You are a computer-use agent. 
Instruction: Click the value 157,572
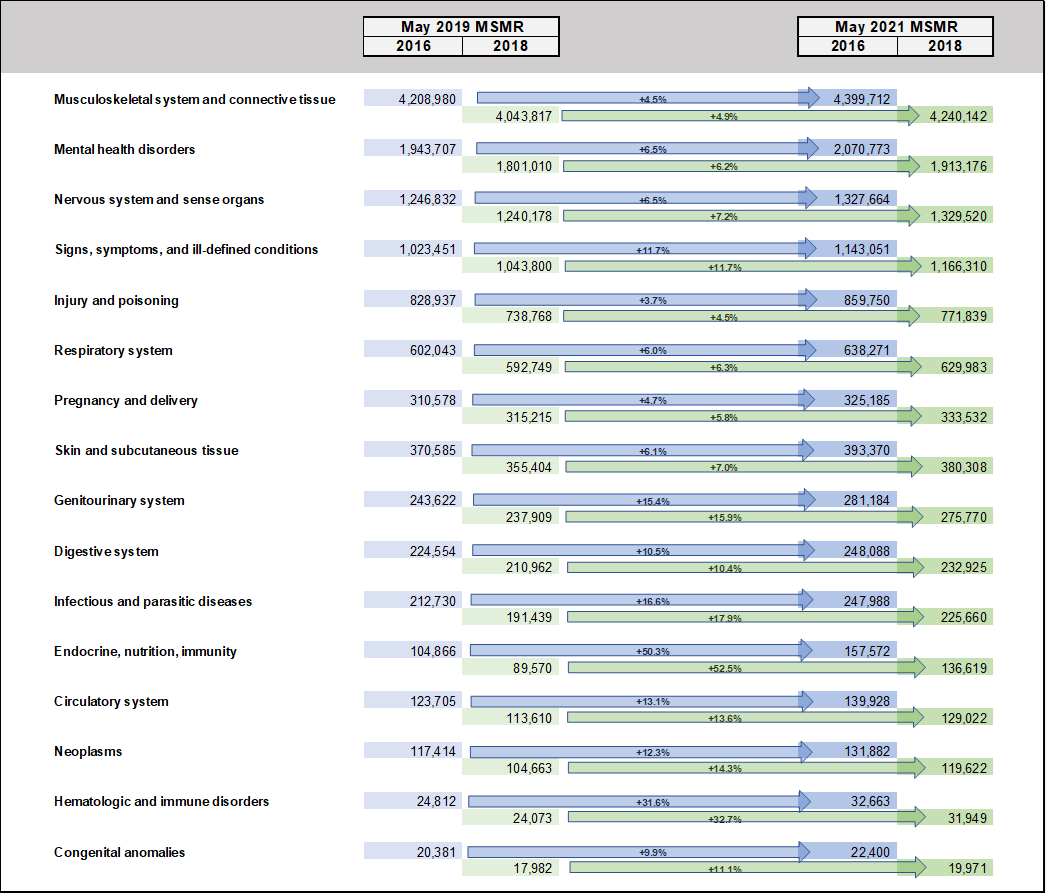pyautogui.click(x=867, y=651)
